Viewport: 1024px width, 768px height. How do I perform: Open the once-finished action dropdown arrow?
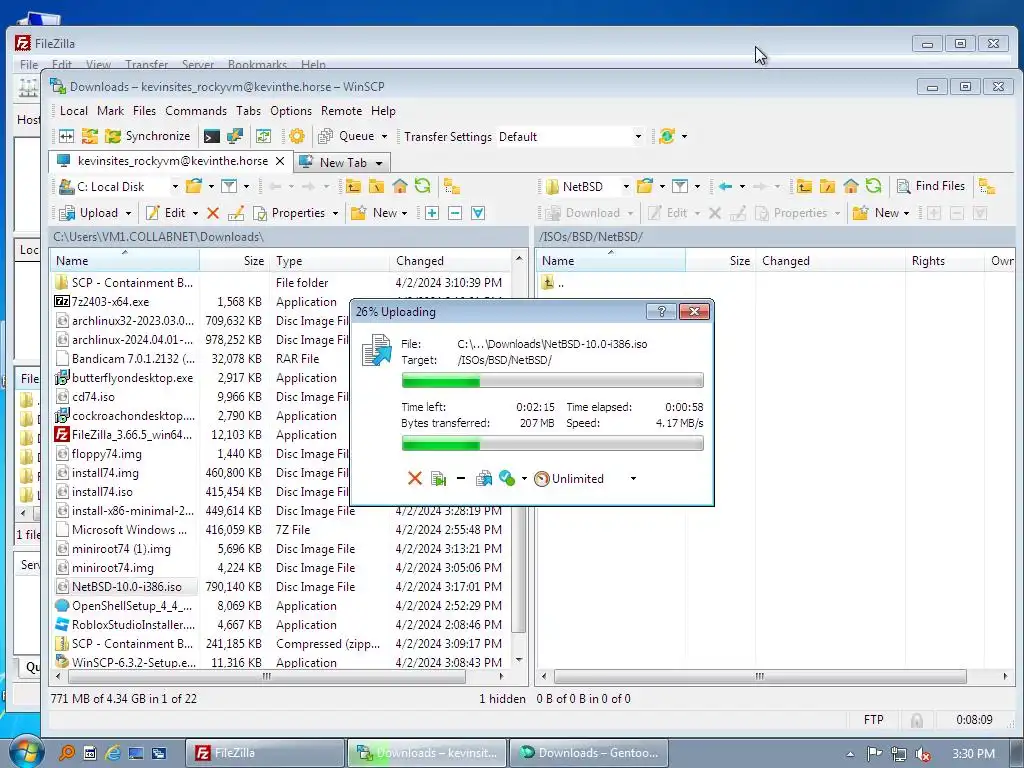pyautogui.click(x=524, y=479)
